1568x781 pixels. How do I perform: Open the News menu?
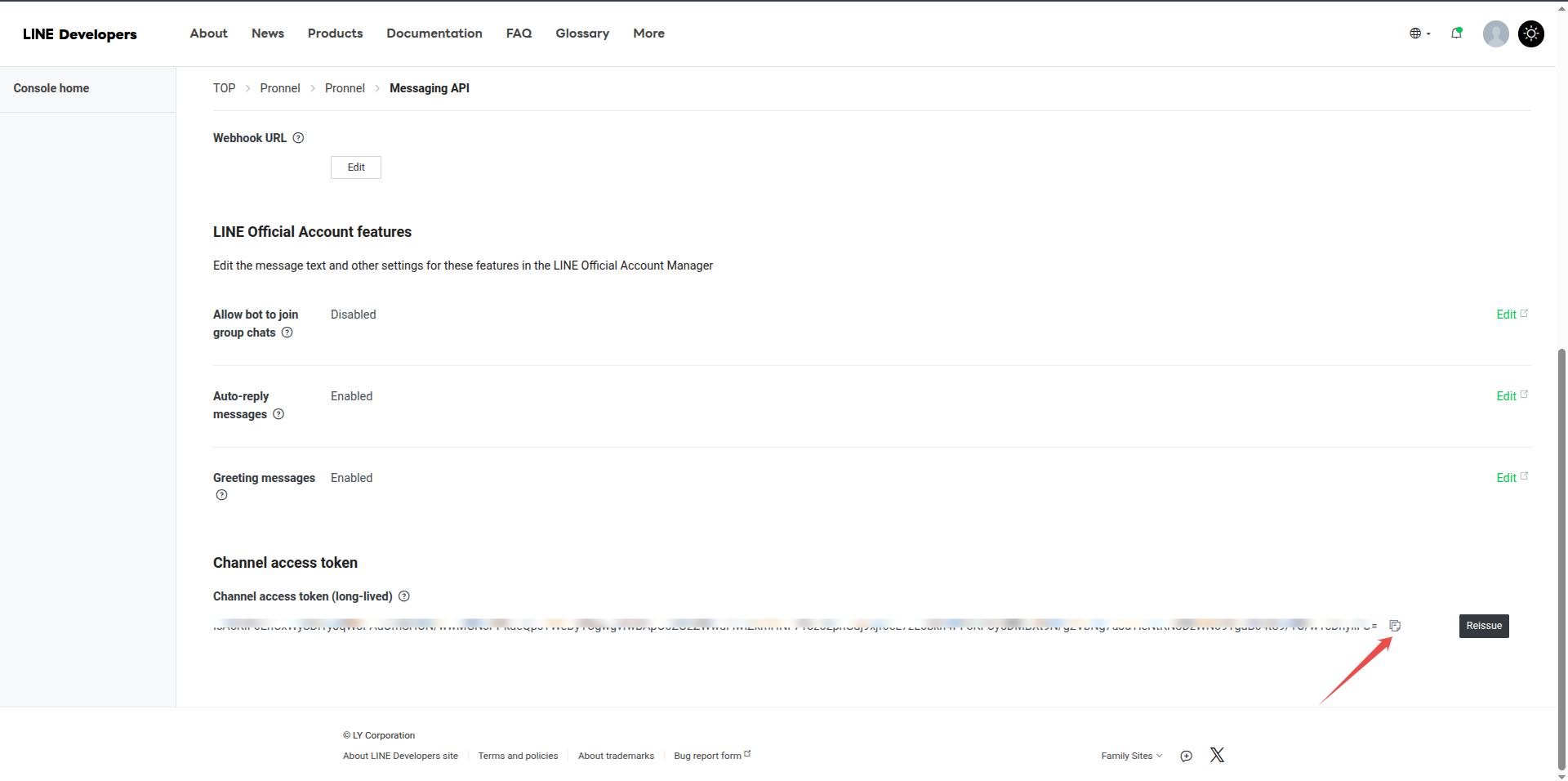click(x=268, y=33)
